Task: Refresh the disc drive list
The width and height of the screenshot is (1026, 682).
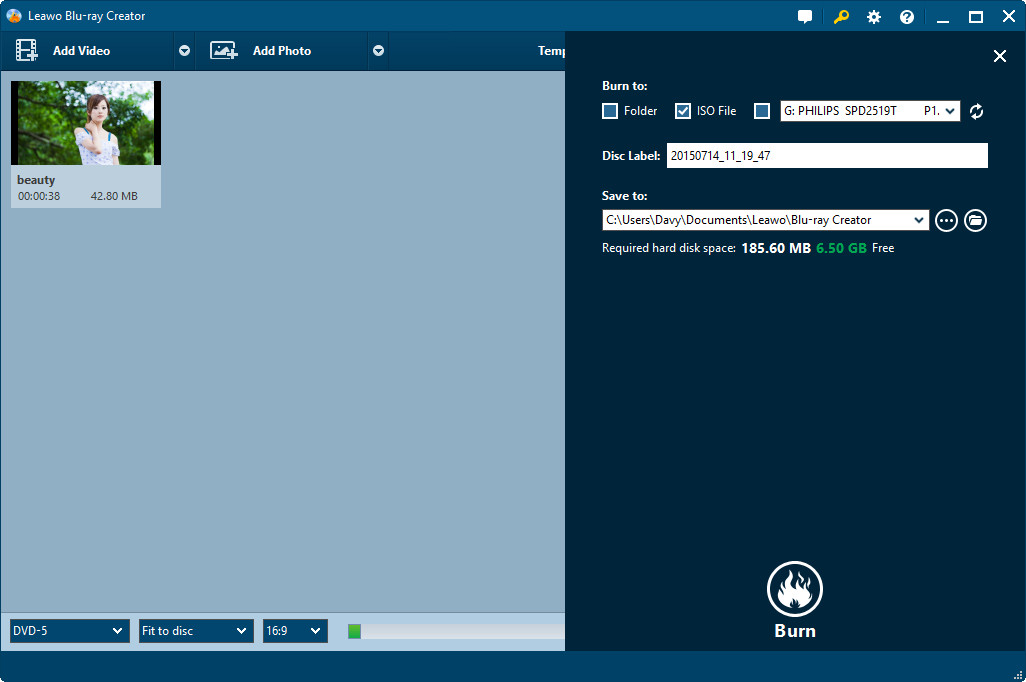Action: click(976, 111)
